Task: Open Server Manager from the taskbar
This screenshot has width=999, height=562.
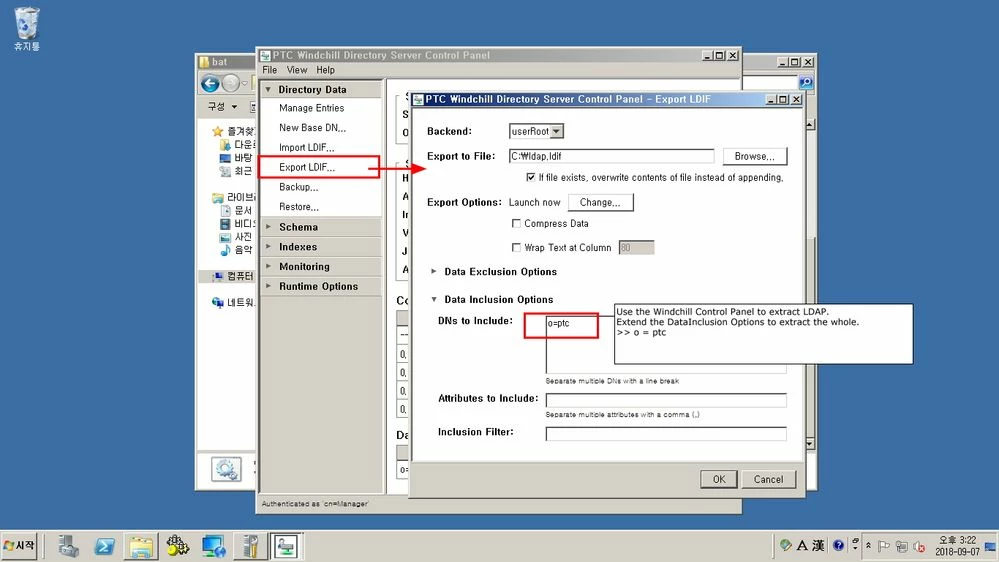Action: tap(68, 546)
